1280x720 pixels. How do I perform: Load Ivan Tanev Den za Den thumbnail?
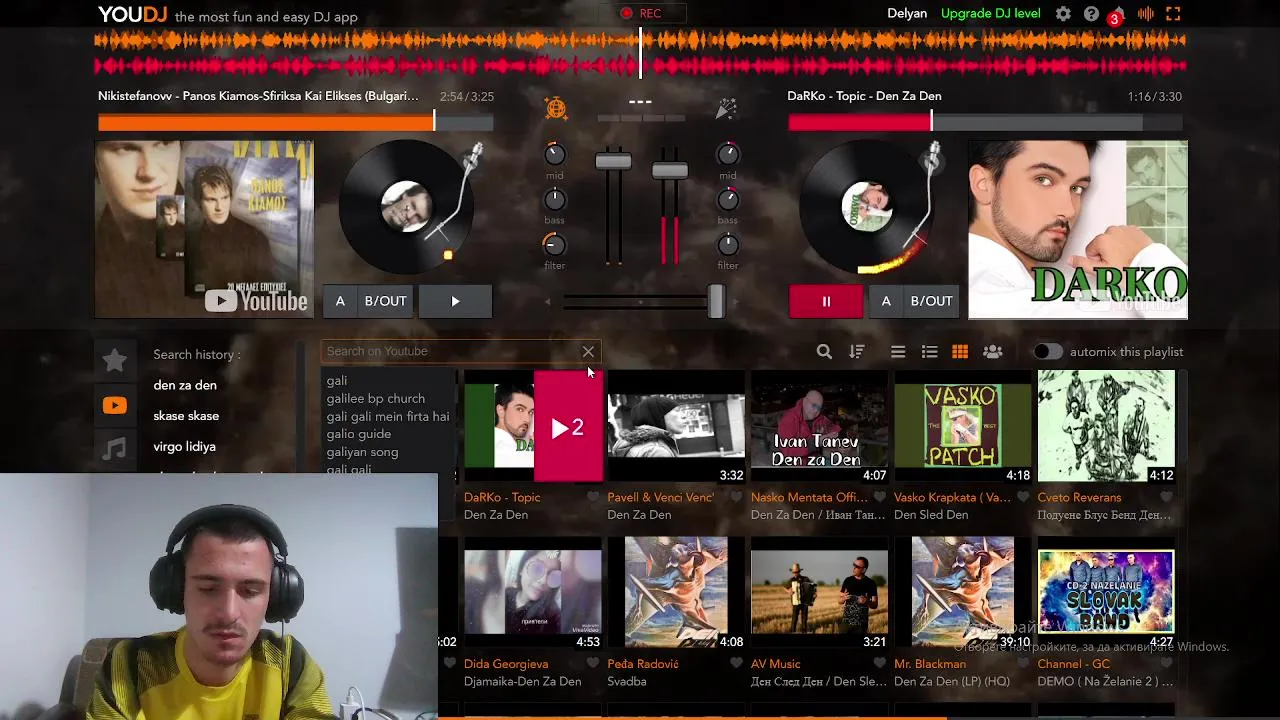coord(819,426)
